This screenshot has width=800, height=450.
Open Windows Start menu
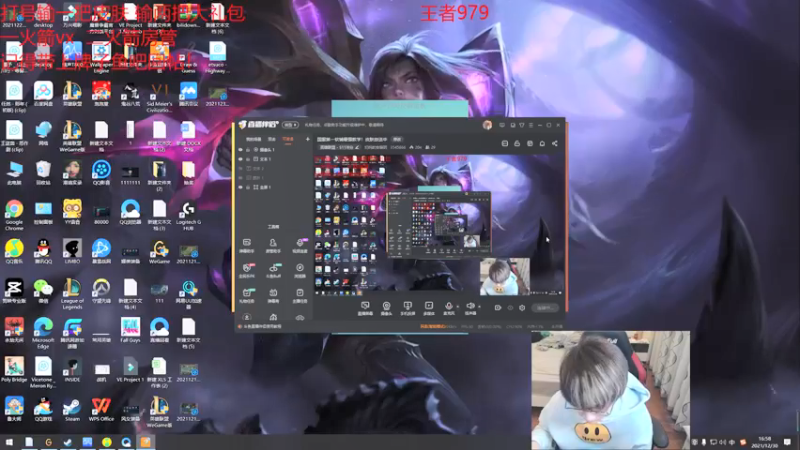point(9,442)
